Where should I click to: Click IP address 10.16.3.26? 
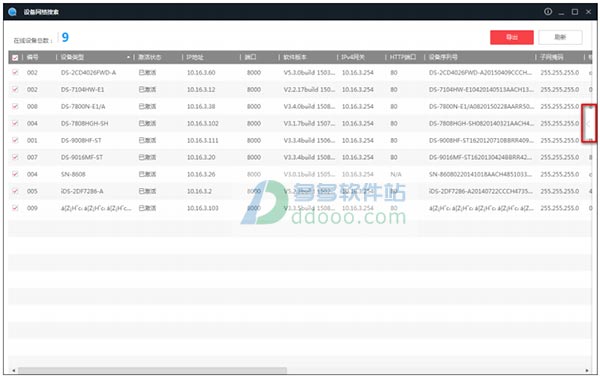[x=201, y=174]
